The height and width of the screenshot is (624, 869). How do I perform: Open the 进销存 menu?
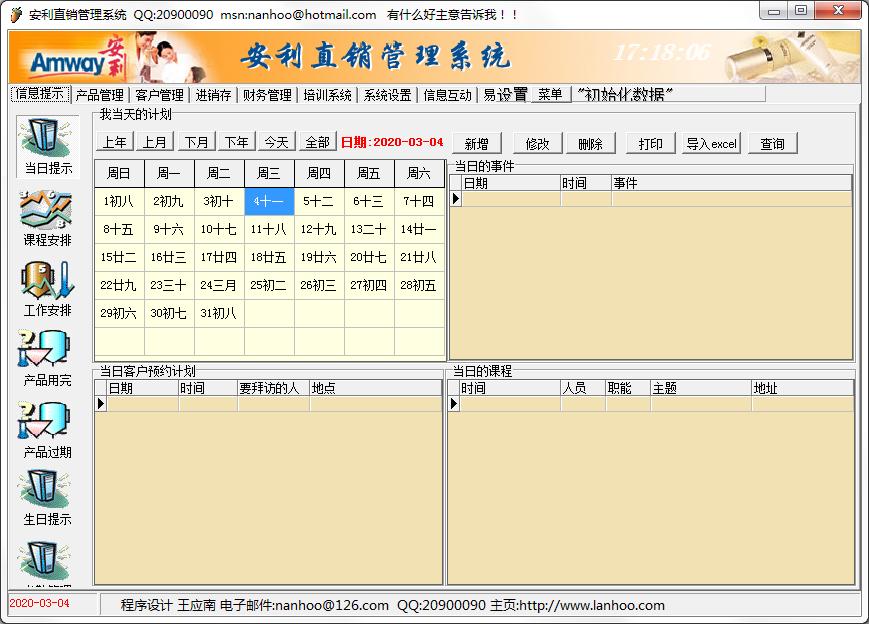click(x=213, y=95)
